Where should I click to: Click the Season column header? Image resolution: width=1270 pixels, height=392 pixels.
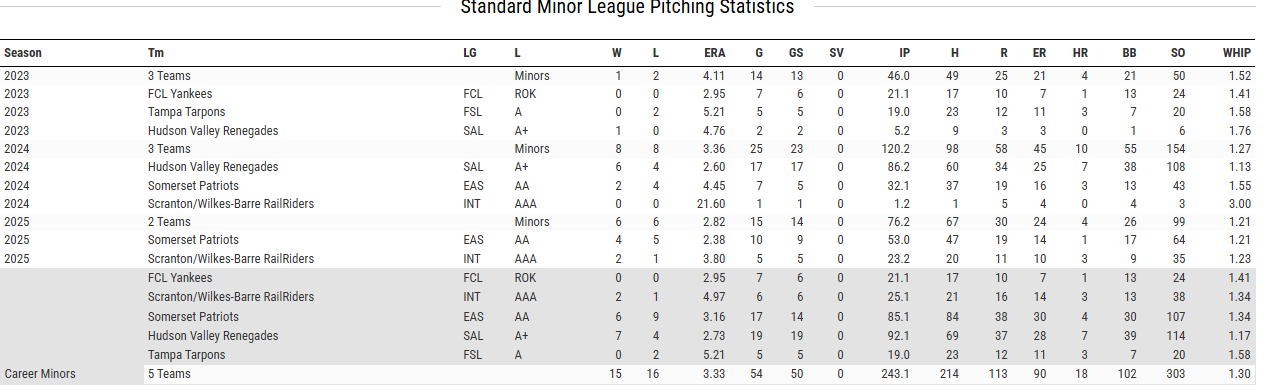point(23,53)
